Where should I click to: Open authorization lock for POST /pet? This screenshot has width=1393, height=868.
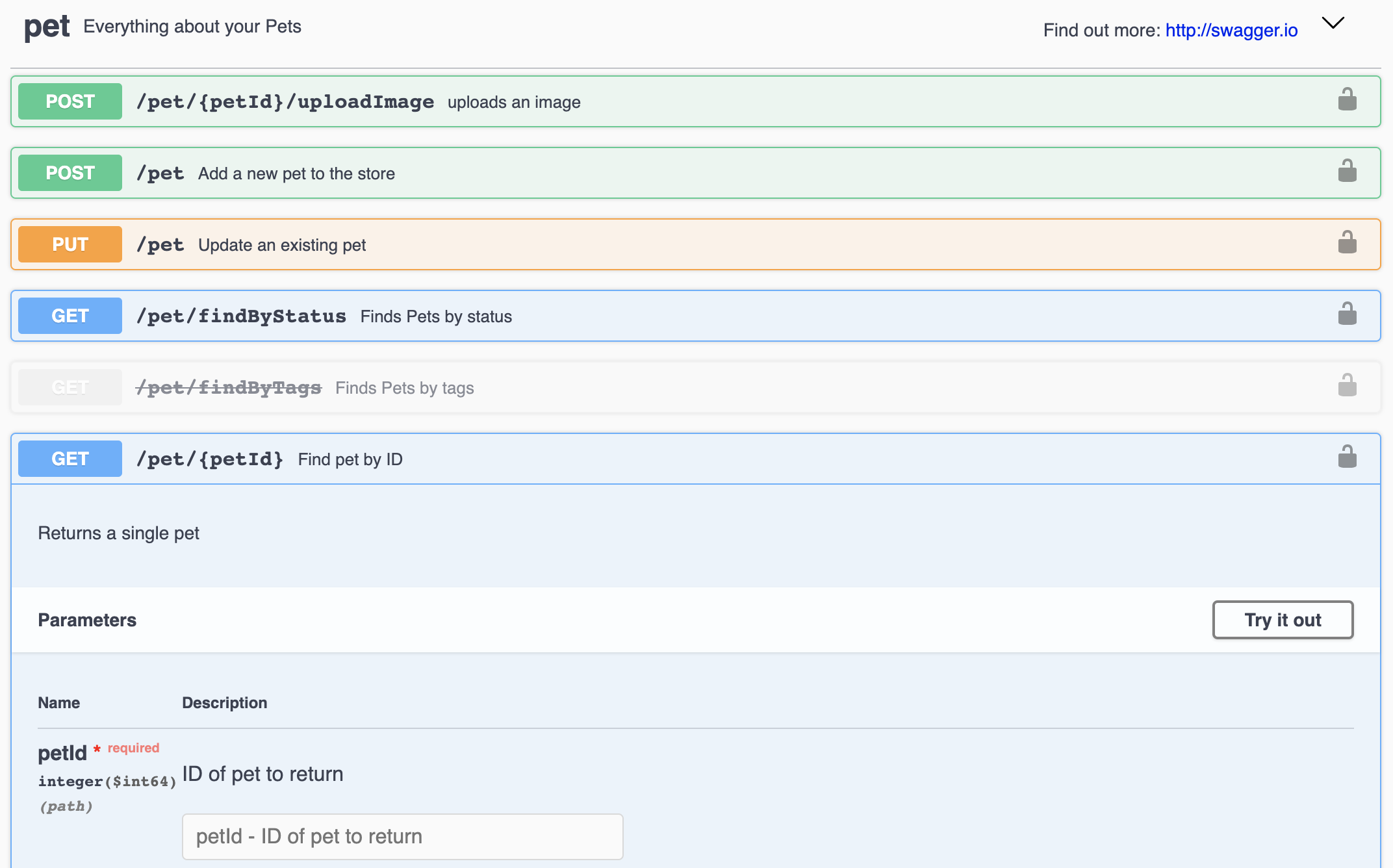(x=1347, y=172)
